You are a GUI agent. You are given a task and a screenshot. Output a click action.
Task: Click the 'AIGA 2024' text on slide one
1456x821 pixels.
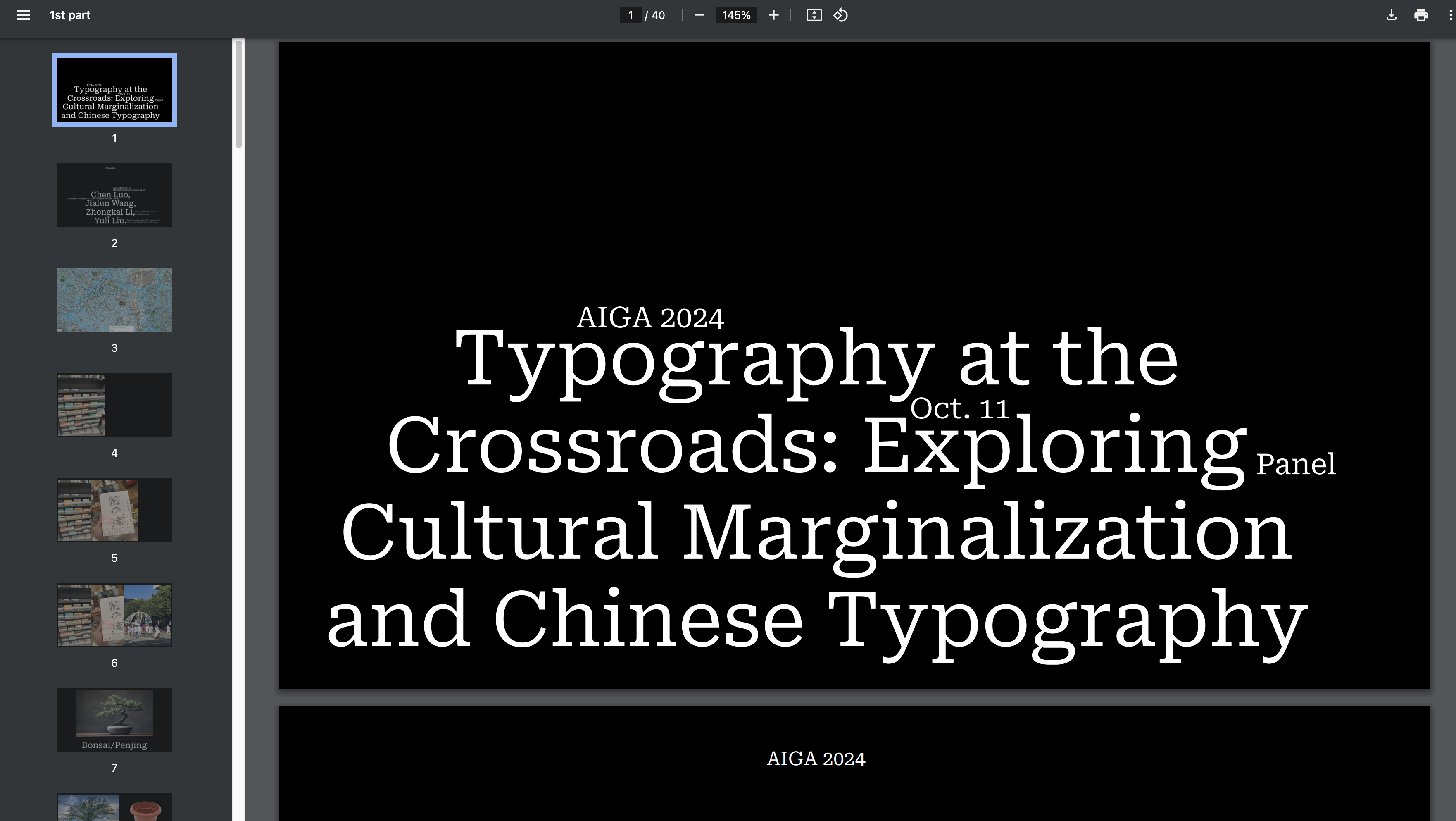pos(650,318)
